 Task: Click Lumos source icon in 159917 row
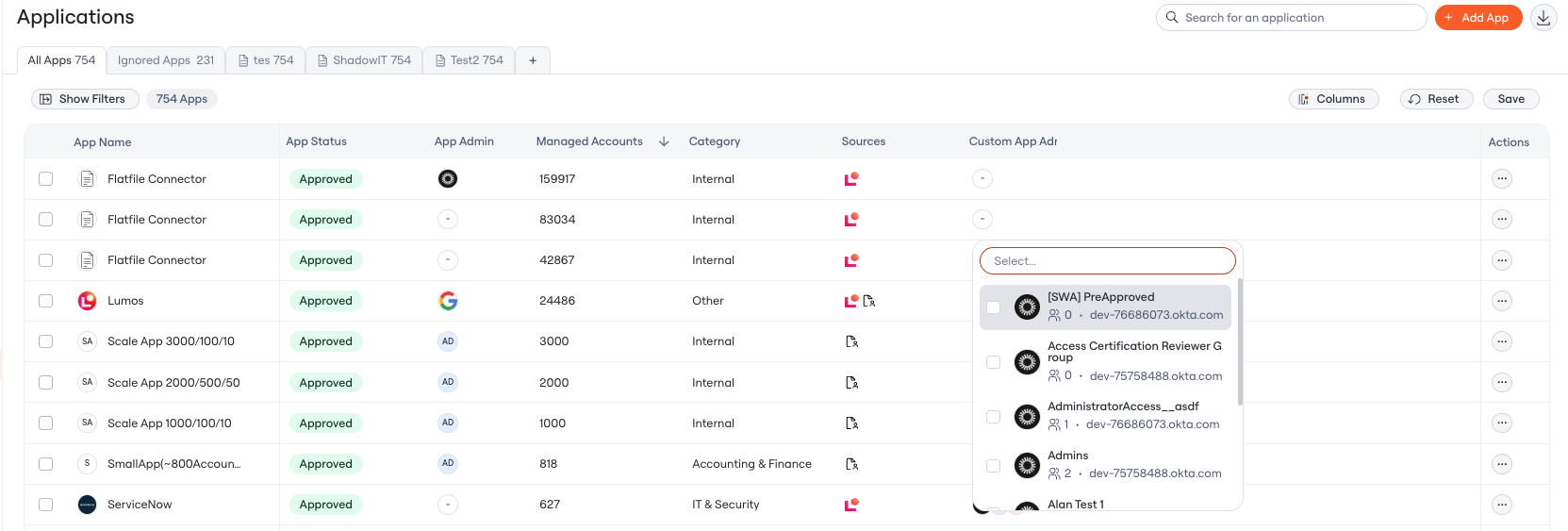pyautogui.click(x=851, y=178)
